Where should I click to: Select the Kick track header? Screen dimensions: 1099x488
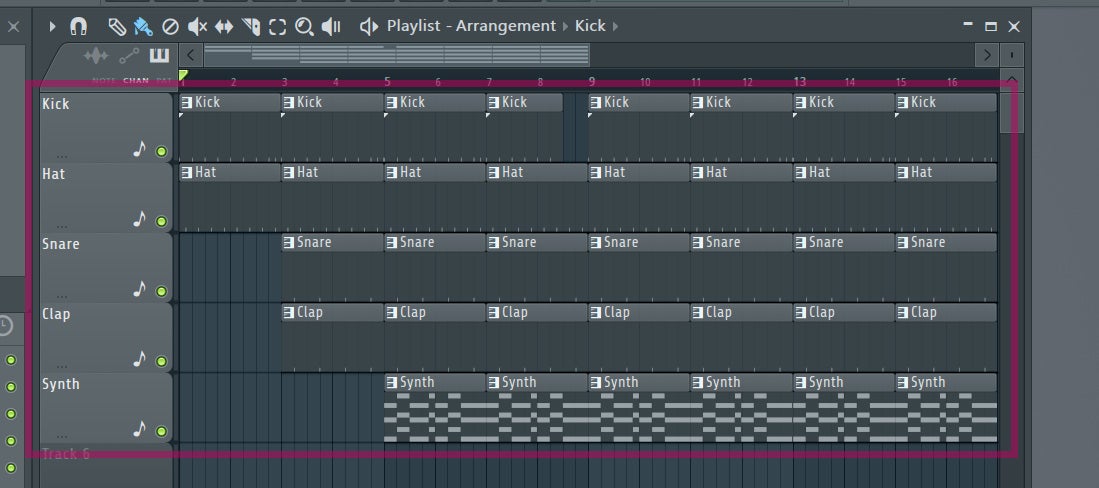click(106, 128)
